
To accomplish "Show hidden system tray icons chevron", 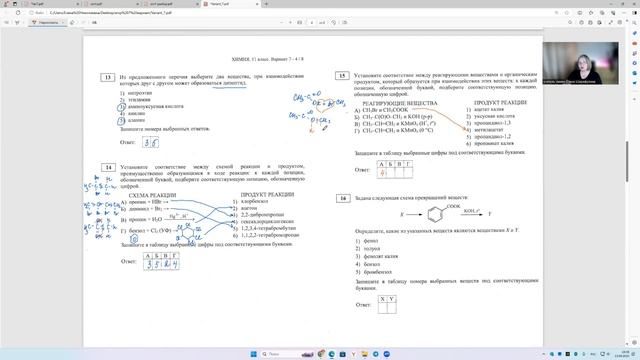I will coord(544,354).
